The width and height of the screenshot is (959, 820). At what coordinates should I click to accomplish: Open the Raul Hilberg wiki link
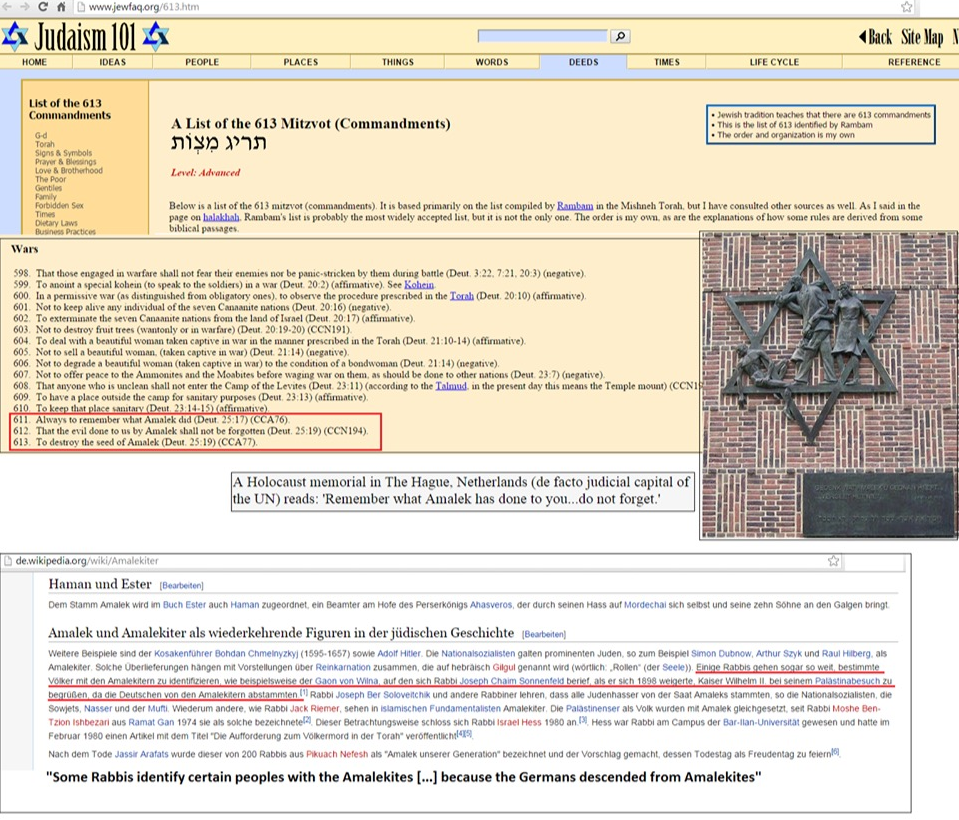click(846, 654)
